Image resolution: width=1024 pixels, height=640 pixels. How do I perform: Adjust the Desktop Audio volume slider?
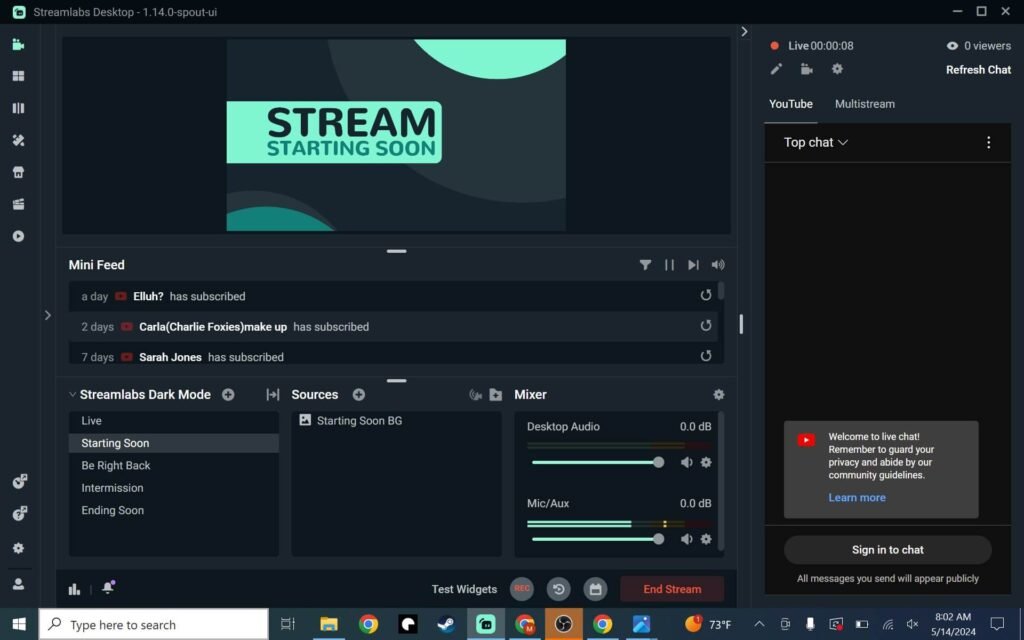[x=598, y=462]
